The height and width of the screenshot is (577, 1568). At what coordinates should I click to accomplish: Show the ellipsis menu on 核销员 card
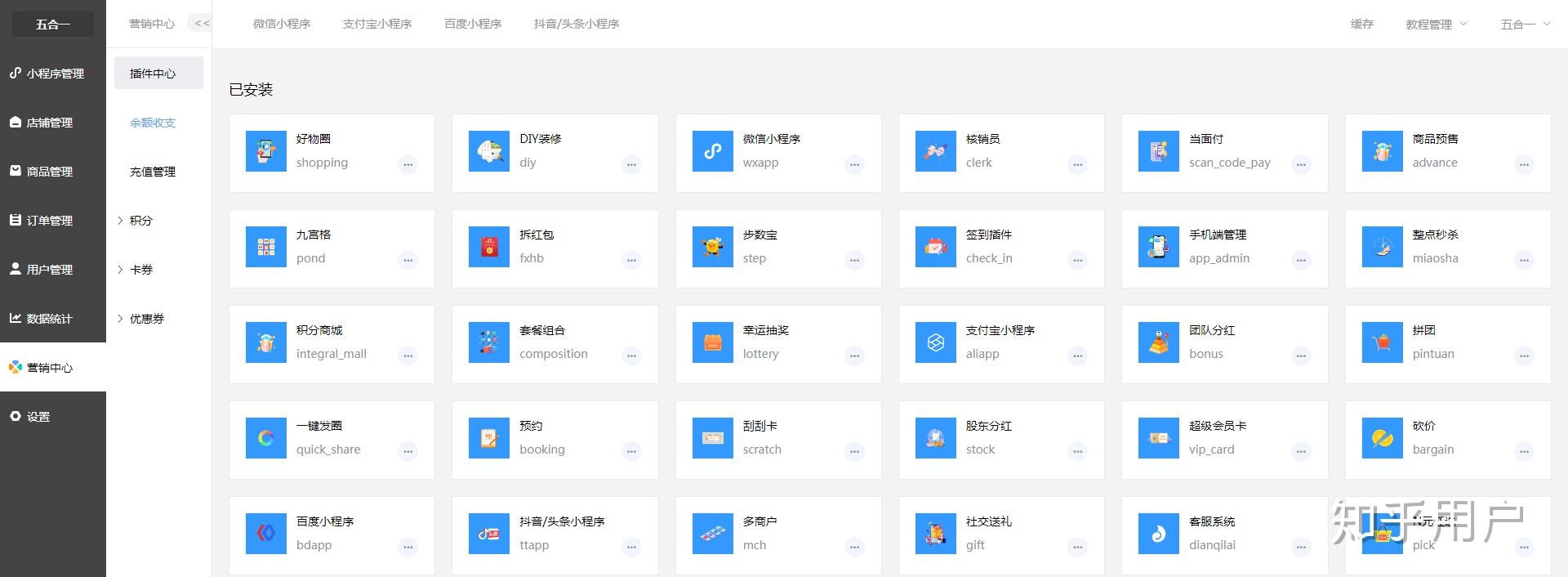coord(1078,164)
